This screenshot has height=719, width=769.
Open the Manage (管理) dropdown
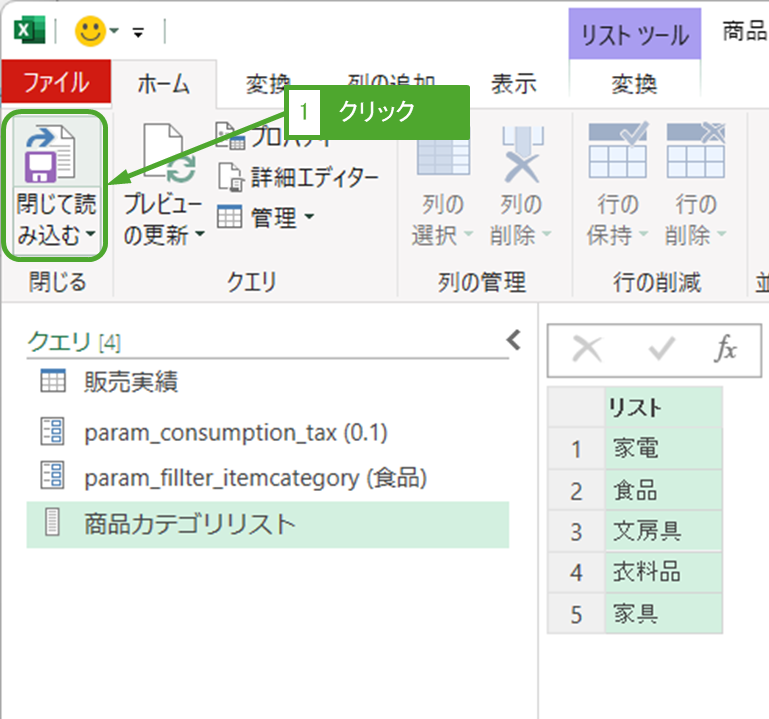266,216
